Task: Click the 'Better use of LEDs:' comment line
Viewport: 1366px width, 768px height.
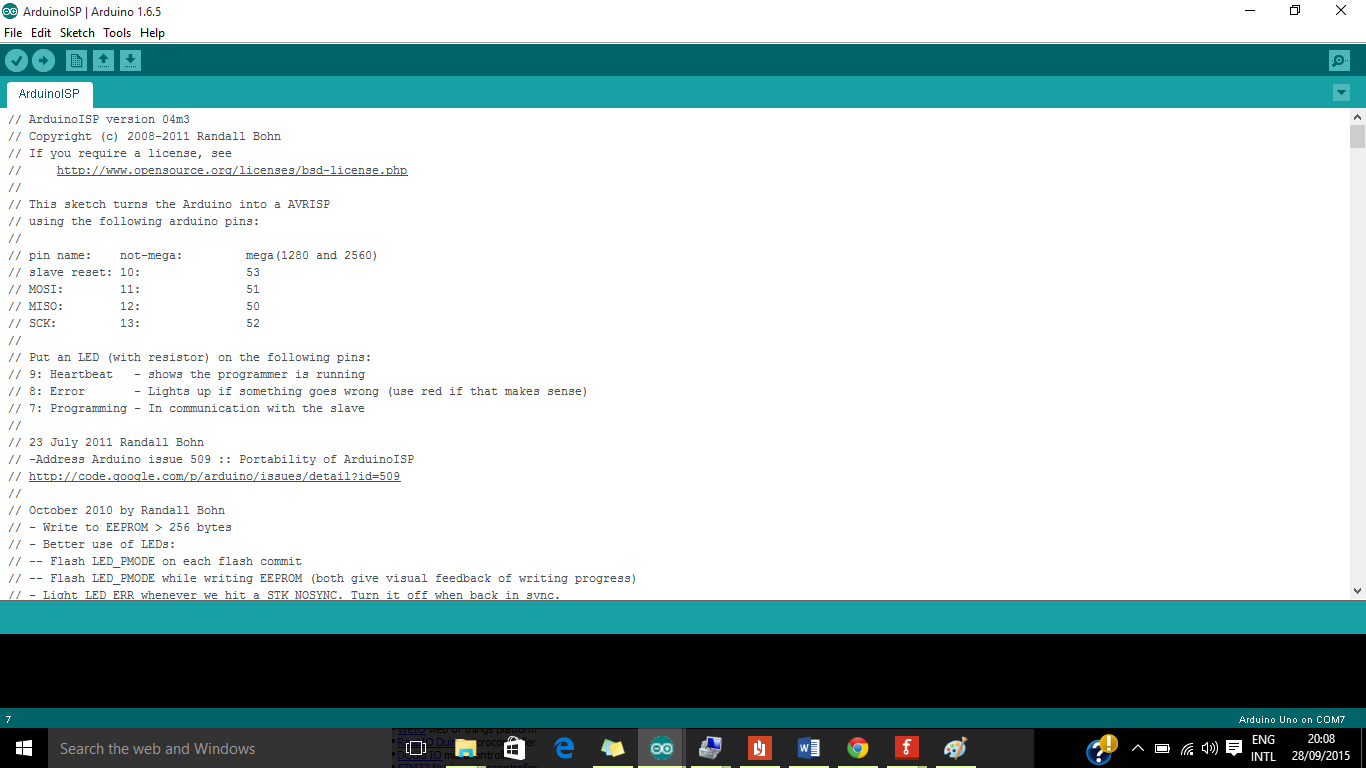Action: [92, 544]
